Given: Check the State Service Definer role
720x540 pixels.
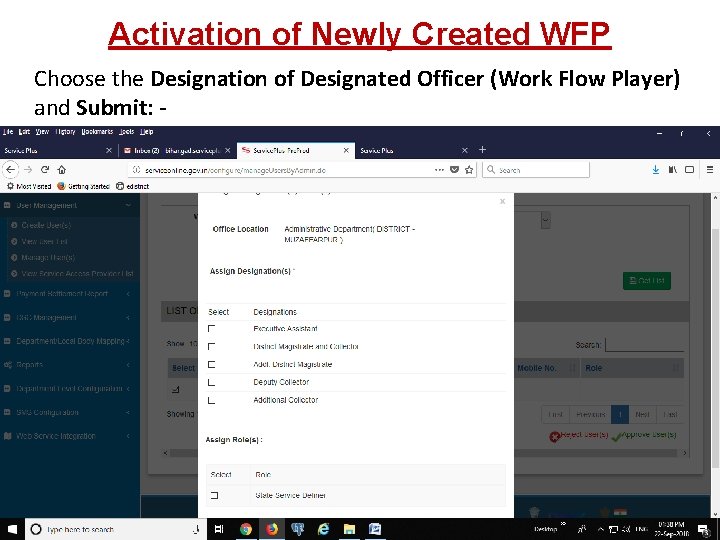Looking at the screenshot, I should coord(214,495).
